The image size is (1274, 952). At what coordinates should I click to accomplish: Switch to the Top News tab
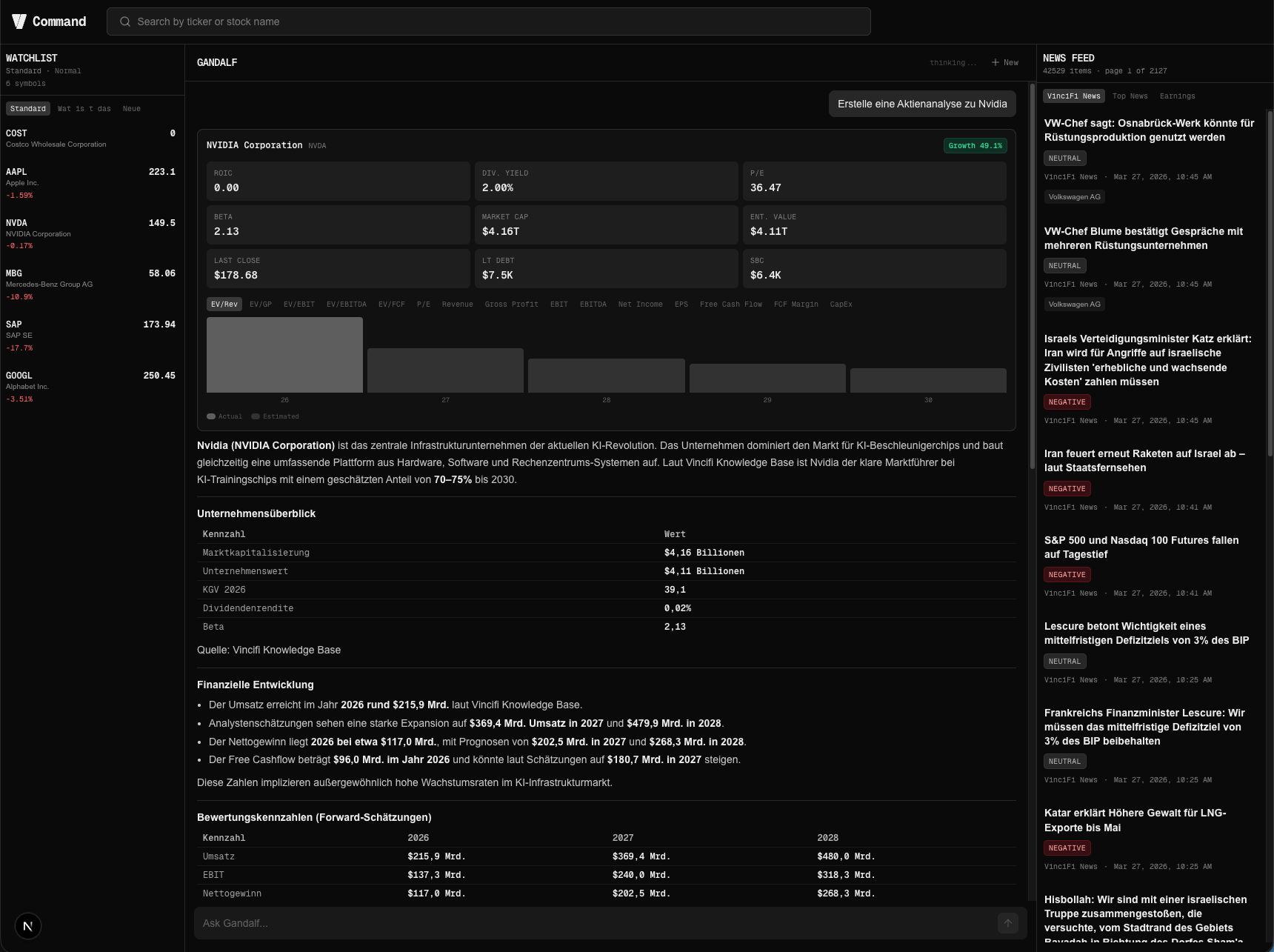coord(1130,96)
